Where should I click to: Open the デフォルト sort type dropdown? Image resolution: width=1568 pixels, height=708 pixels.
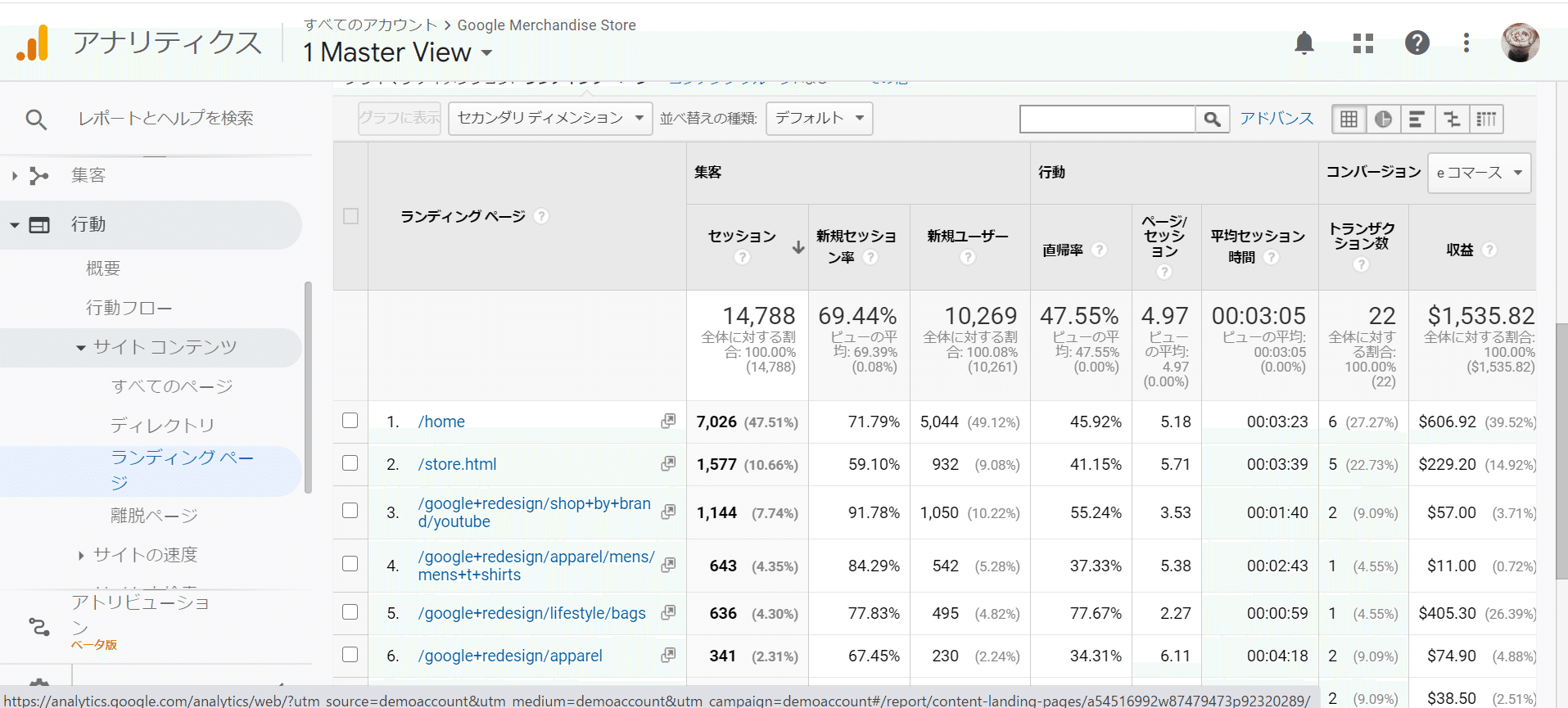[820, 119]
